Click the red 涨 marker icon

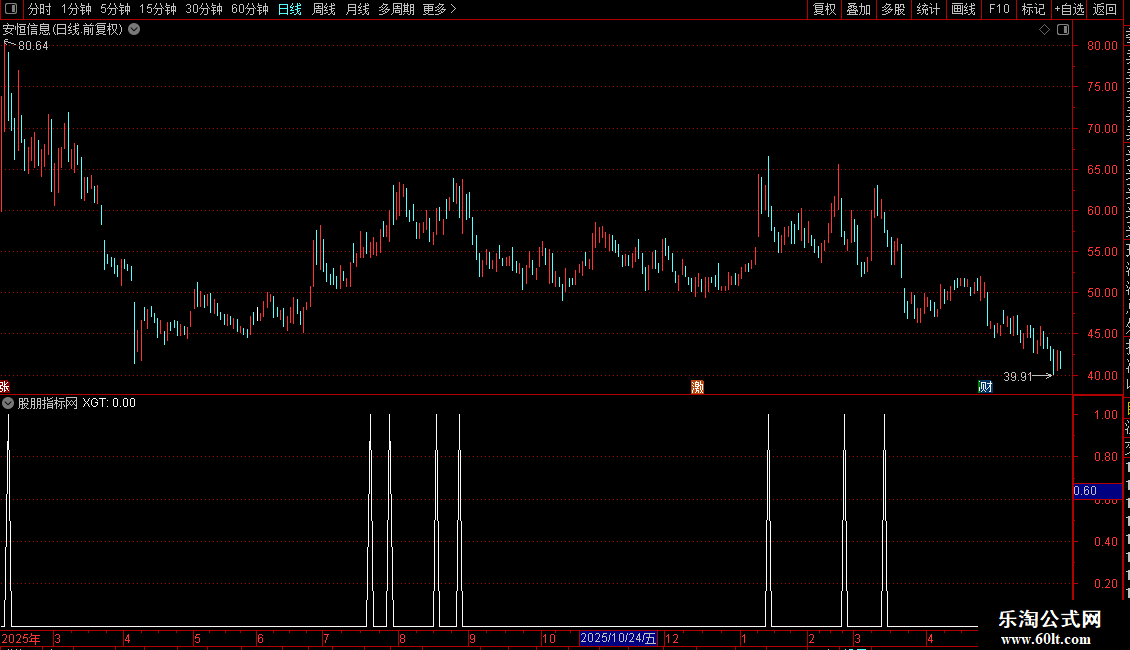click(4, 387)
